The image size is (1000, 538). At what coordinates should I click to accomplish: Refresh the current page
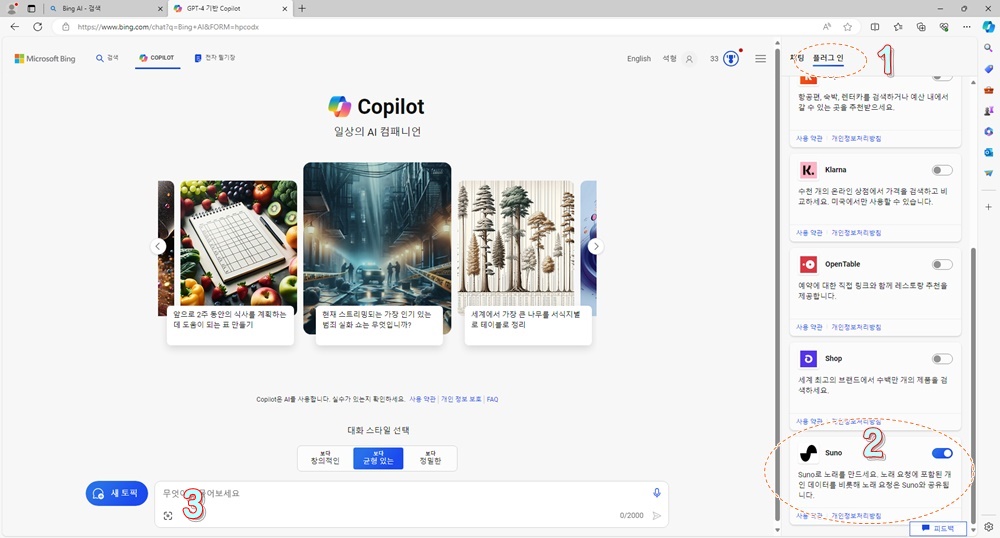pyautogui.click(x=38, y=27)
